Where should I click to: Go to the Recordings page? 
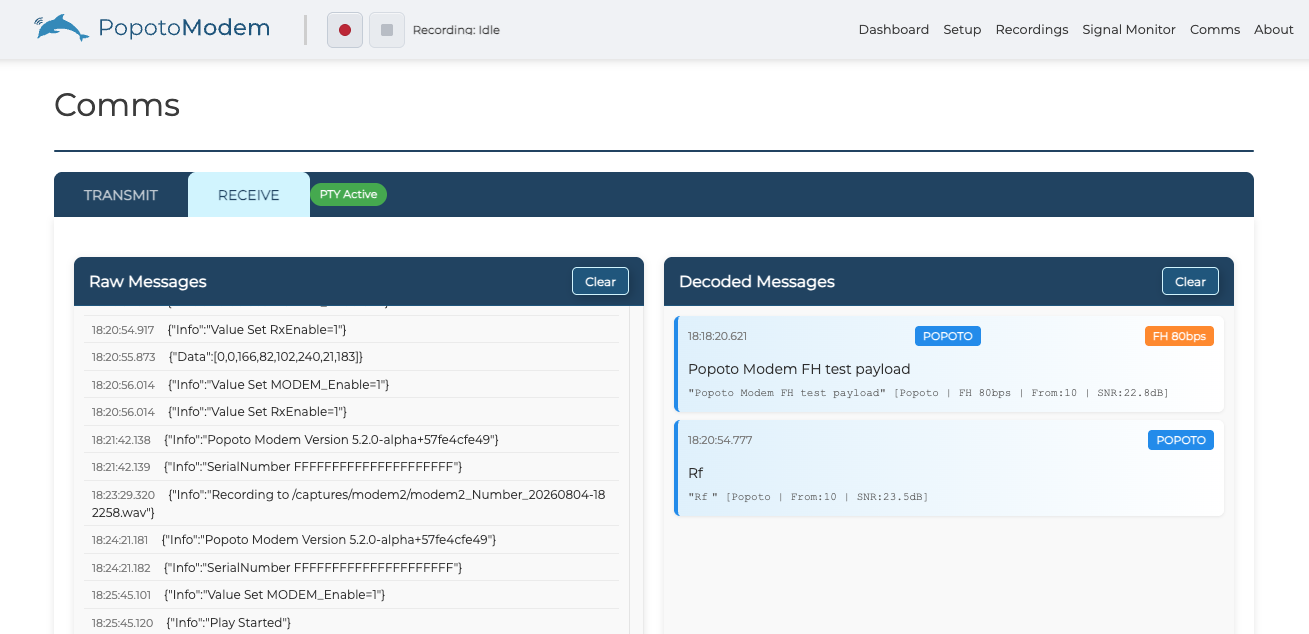pos(1032,30)
